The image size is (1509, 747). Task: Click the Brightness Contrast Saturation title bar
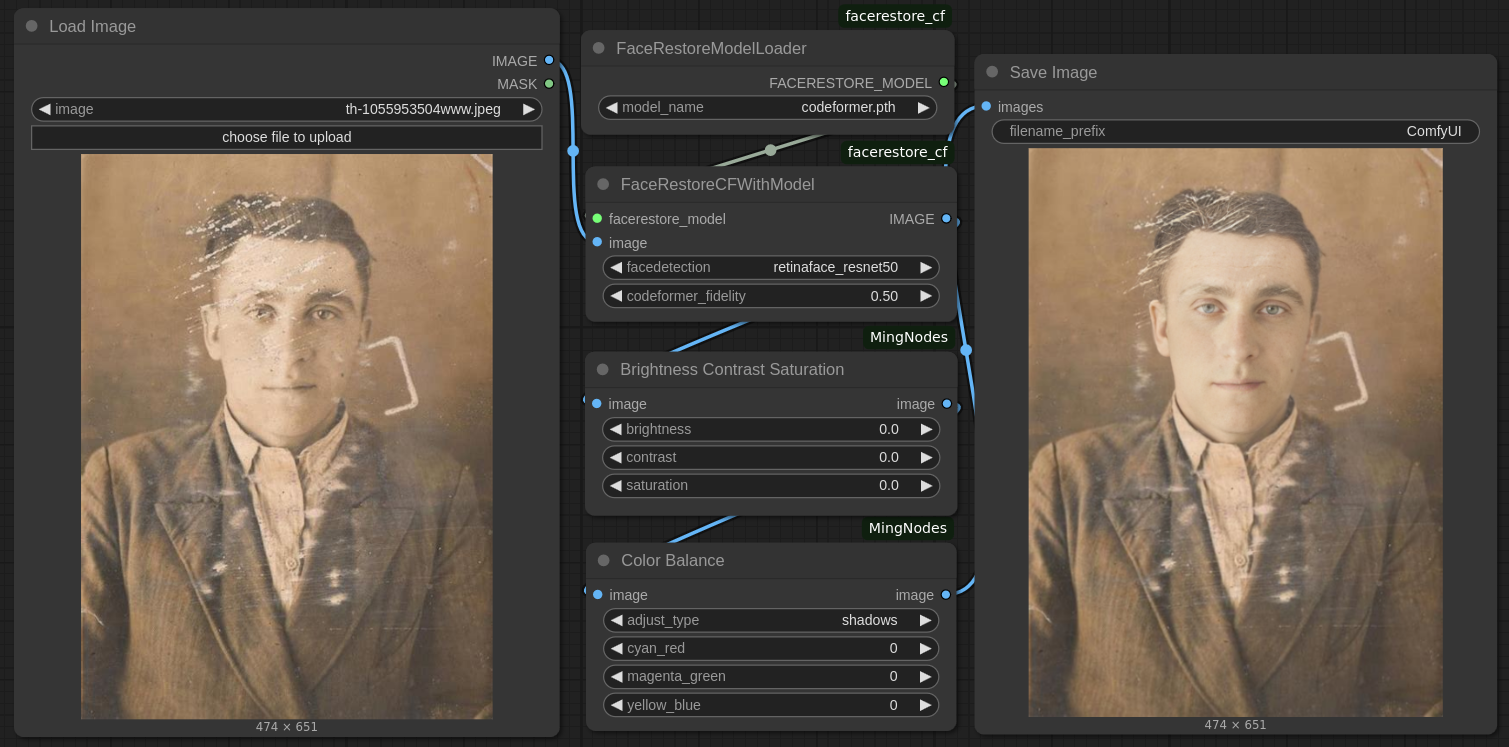click(732, 370)
